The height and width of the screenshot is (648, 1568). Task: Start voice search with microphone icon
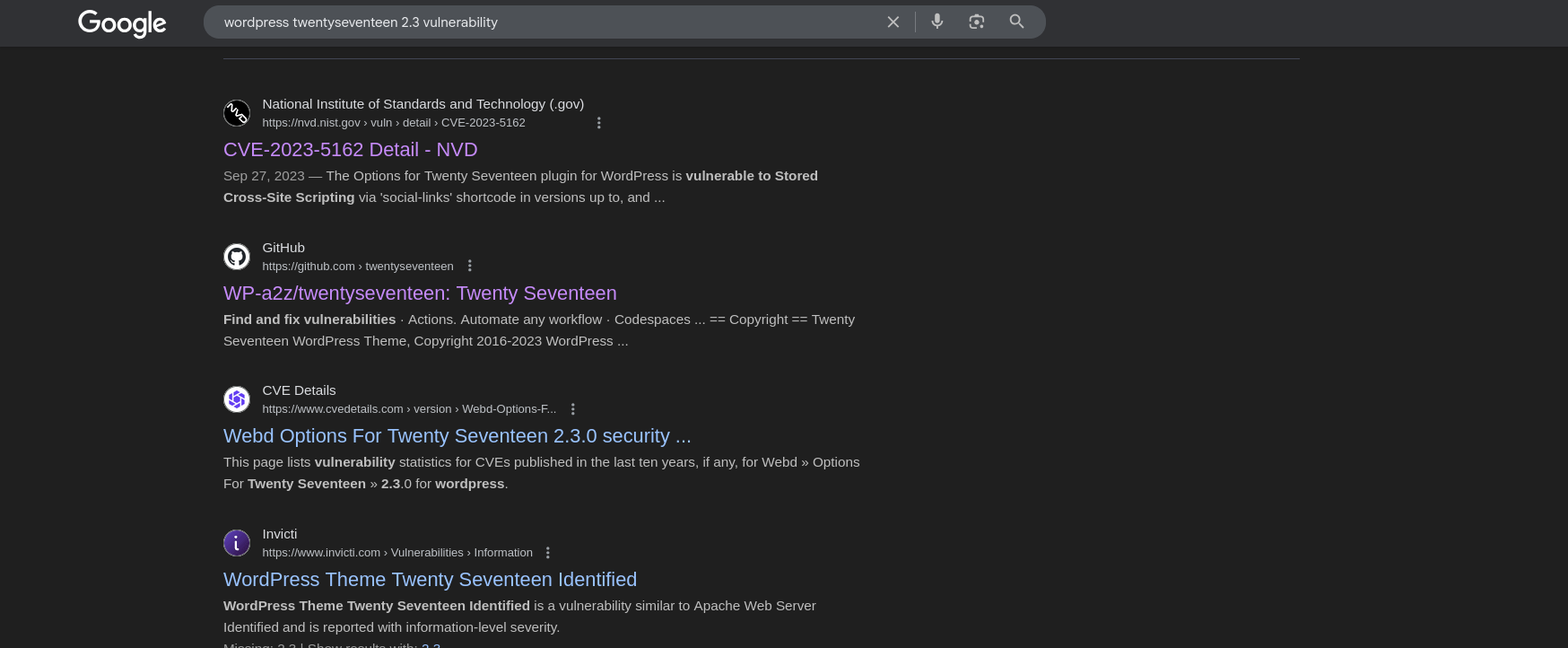(936, 22)
